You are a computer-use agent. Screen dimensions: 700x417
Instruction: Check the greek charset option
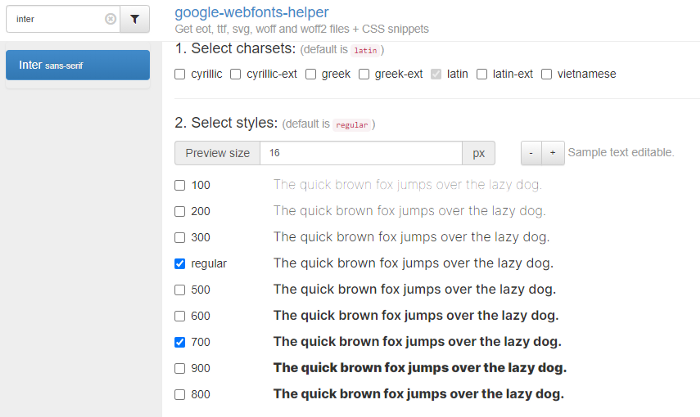310,74
